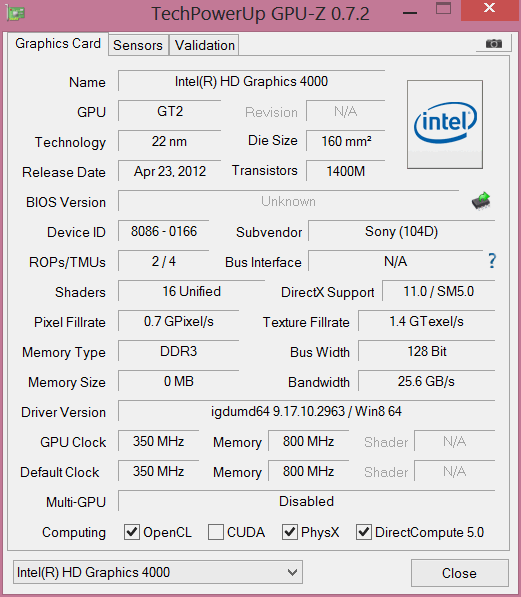Switch to the Sensors tab
The height and width of the screenshot is (597, 521).
138,45
